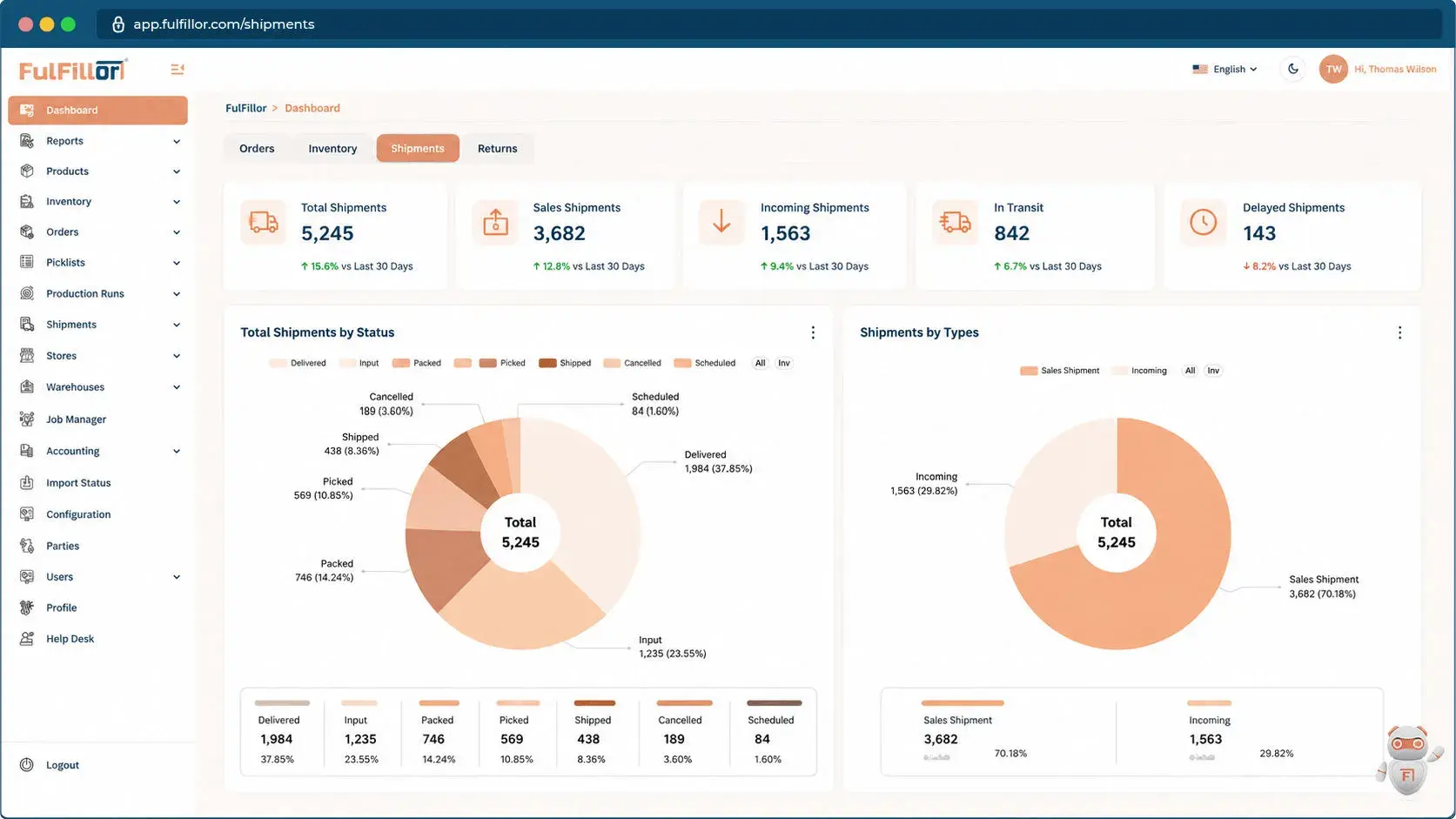The height and width of the screenshot is (819, 1456).
Task: Click All button in status chart legend
Action: pyautogui.click(x=761, y=363)
